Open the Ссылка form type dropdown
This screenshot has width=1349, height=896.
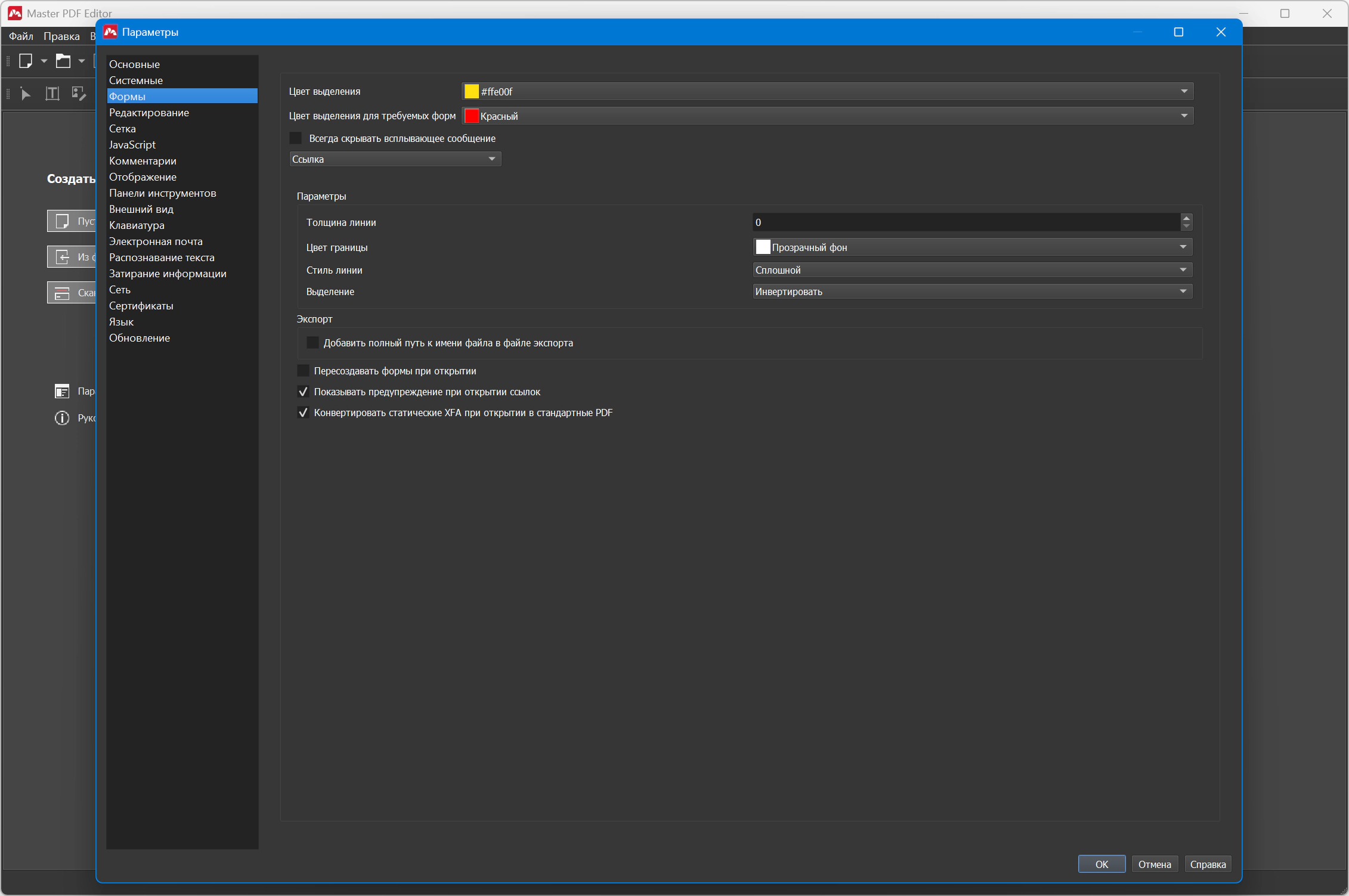[395, 159]
